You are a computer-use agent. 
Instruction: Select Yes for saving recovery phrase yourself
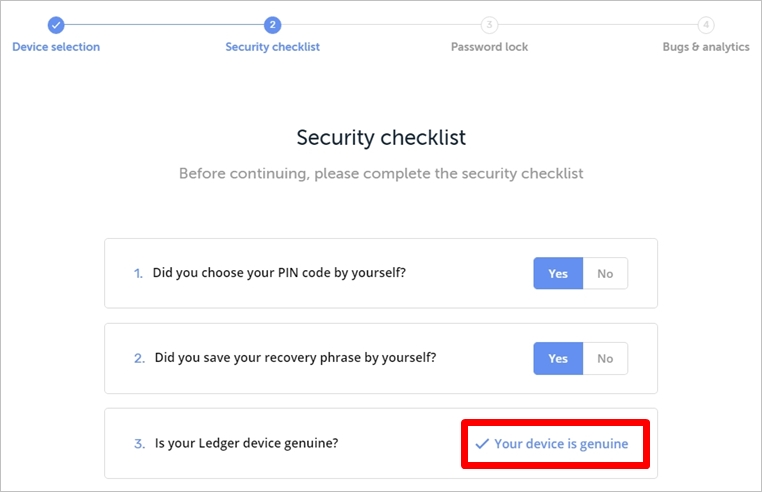(558, 358)
